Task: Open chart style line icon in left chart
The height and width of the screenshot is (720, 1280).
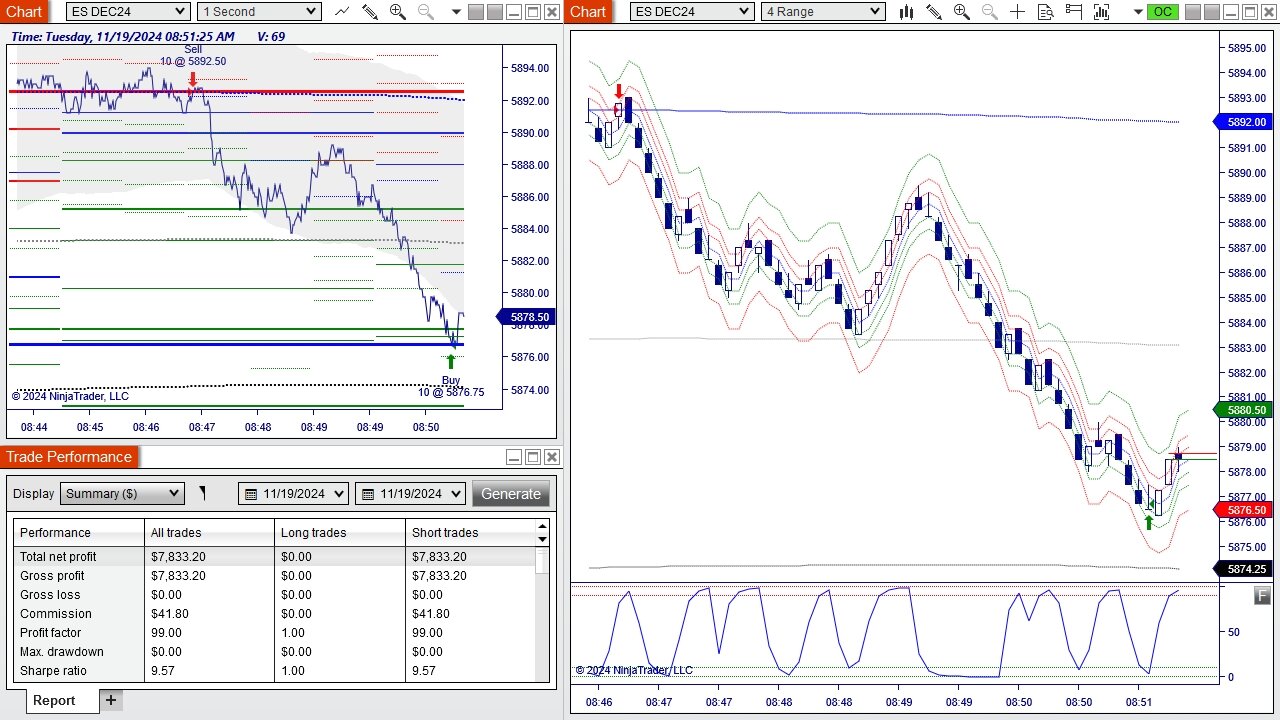Action: (x=342, y=12)
